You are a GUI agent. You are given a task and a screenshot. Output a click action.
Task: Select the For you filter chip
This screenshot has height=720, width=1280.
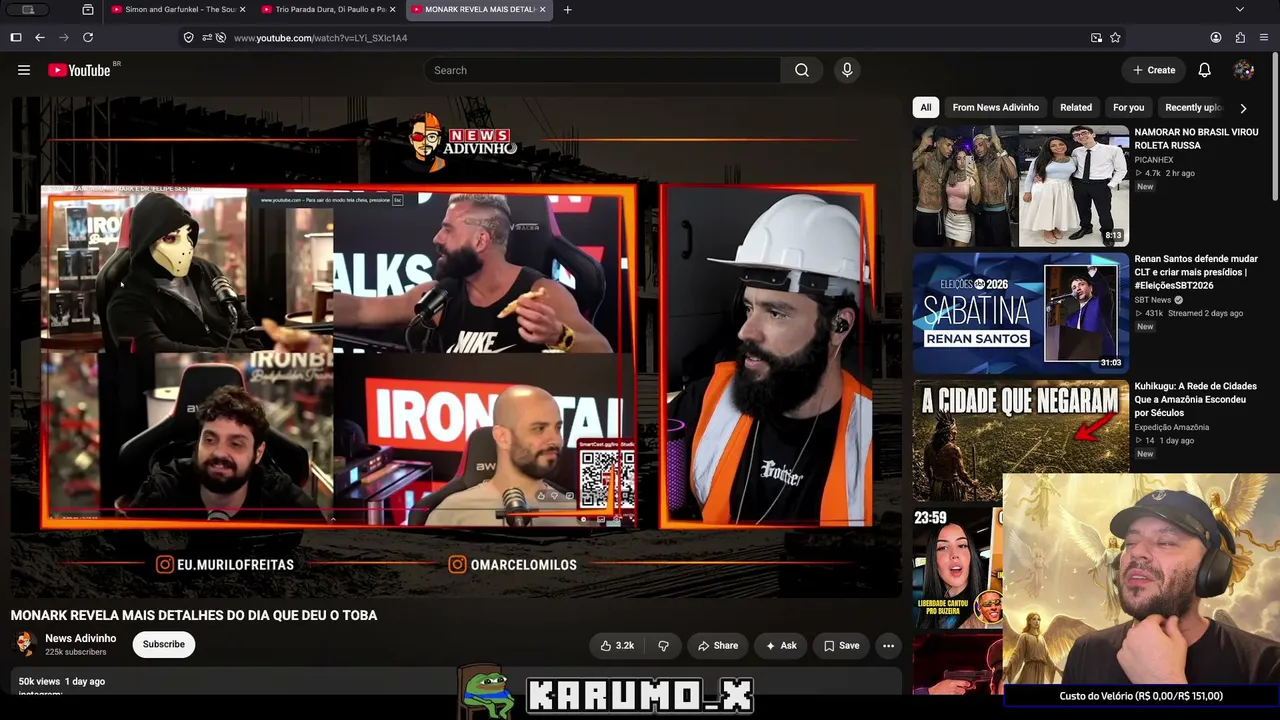tap(1128, 108)
